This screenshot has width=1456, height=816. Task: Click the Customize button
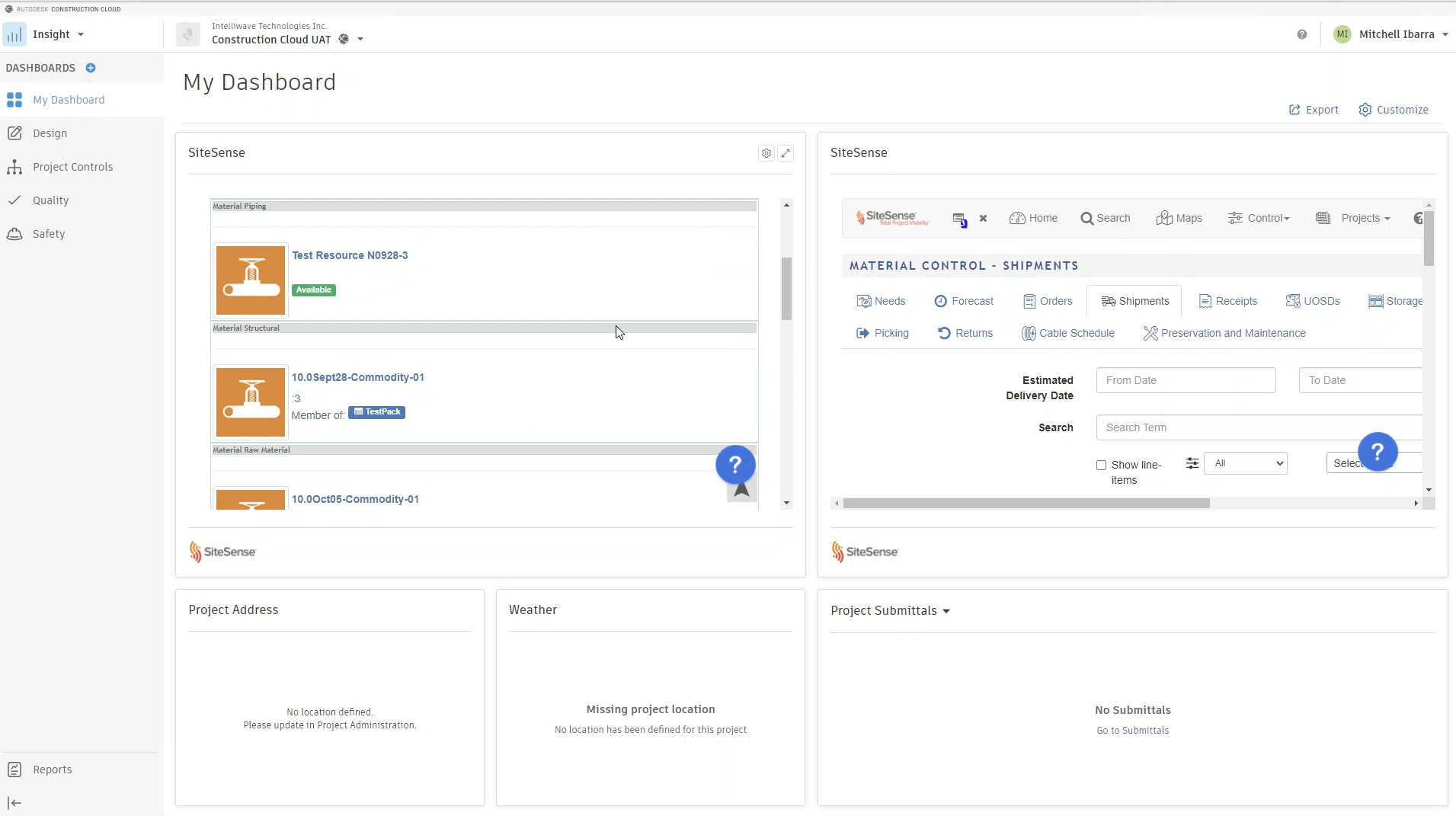[x=1394, y=110]
